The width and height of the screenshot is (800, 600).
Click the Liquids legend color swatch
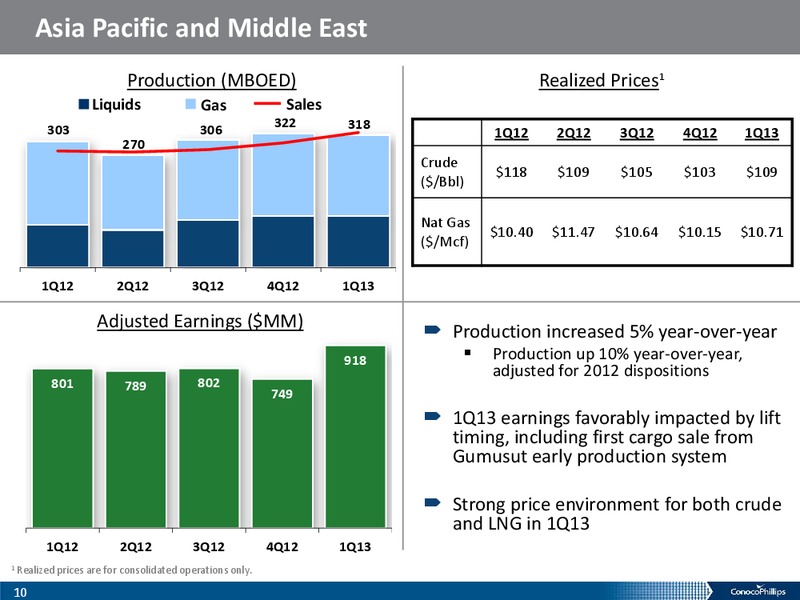84,105
